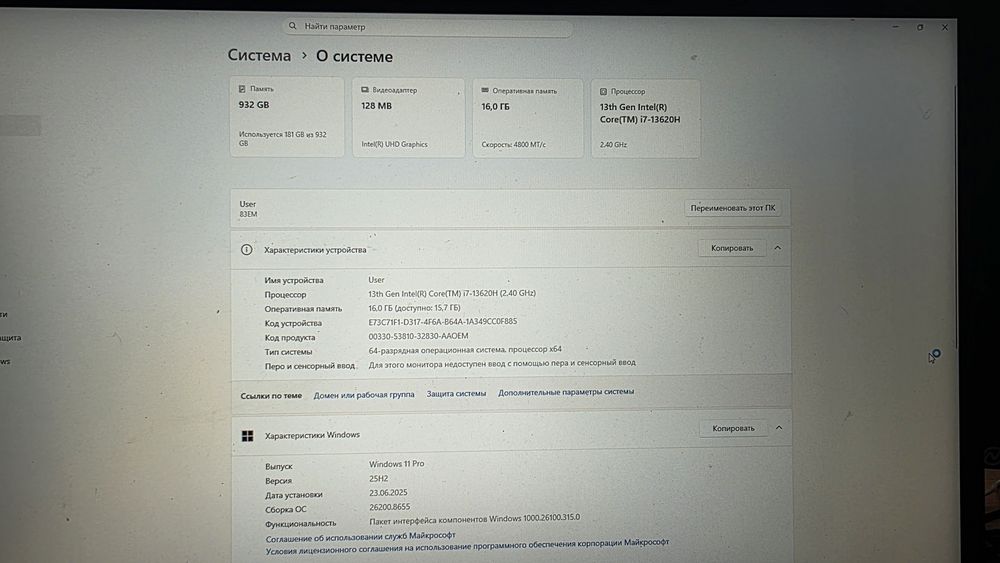Maximize or restore the Settings window

(920, 27)
